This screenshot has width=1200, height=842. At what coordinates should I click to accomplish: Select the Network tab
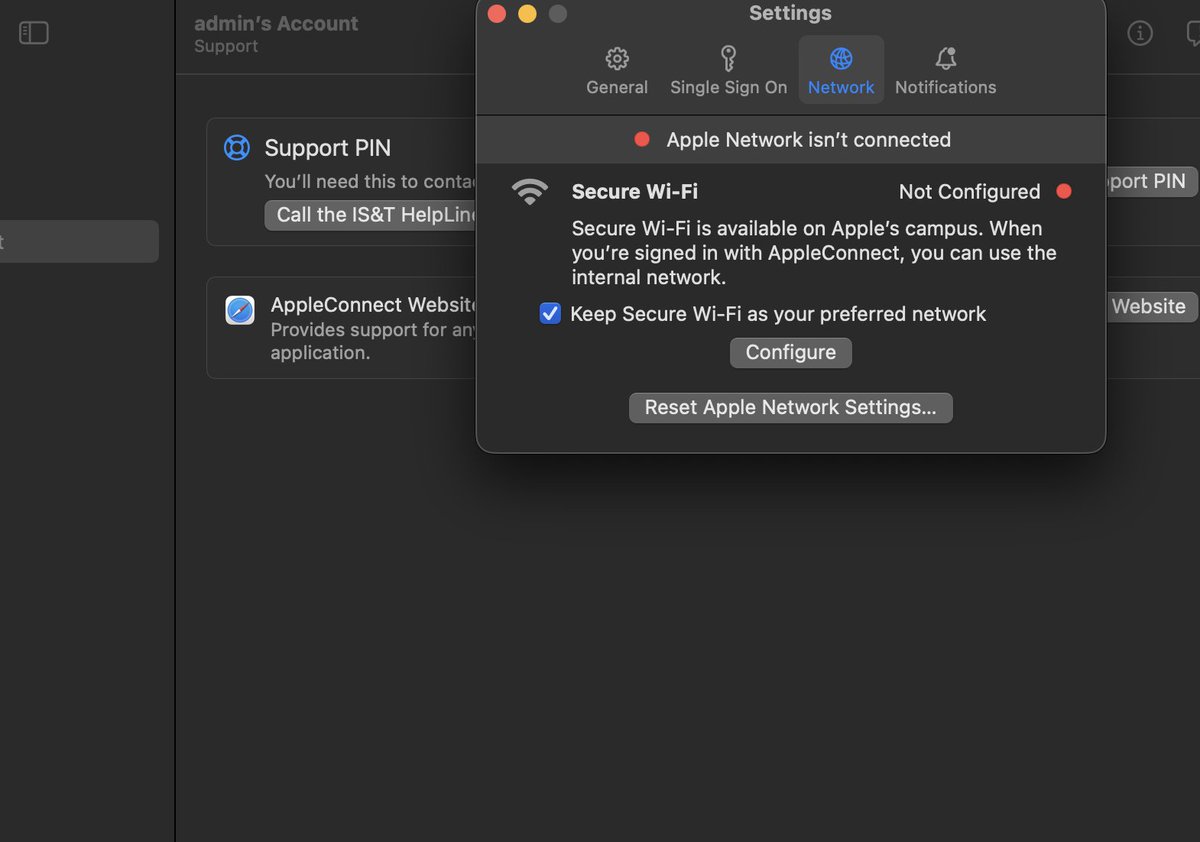click(x=841, y=71)
